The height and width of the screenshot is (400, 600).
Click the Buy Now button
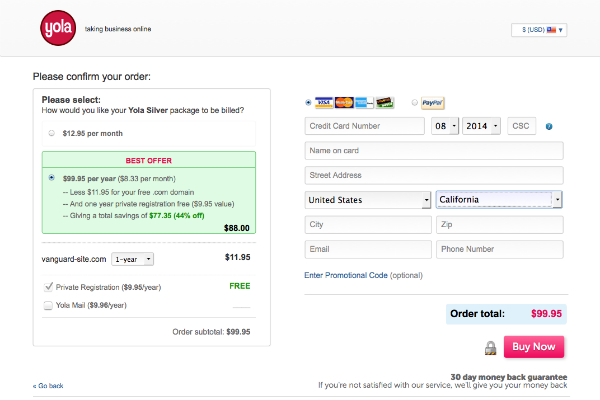pyautogui.click(x=534, y=347)
